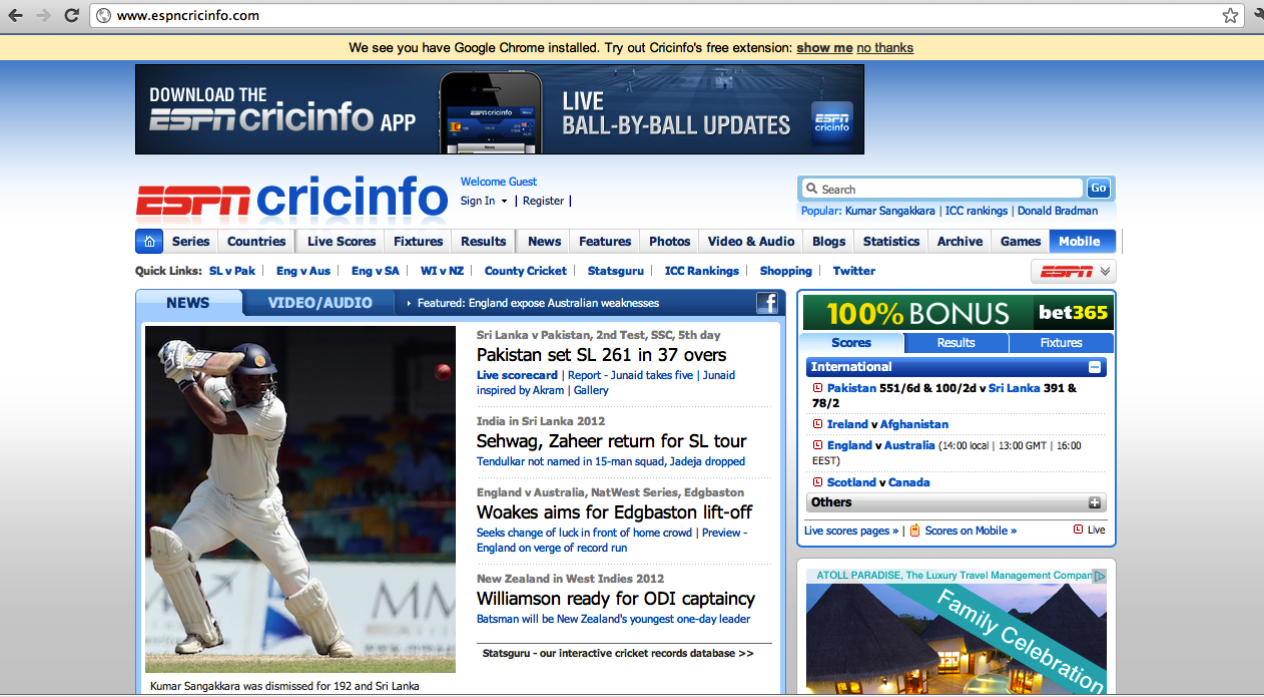1264x697 pixels.
Task: Click the AdChoices icon on the Atoll Paradise ad
Action: [1099, 576]
